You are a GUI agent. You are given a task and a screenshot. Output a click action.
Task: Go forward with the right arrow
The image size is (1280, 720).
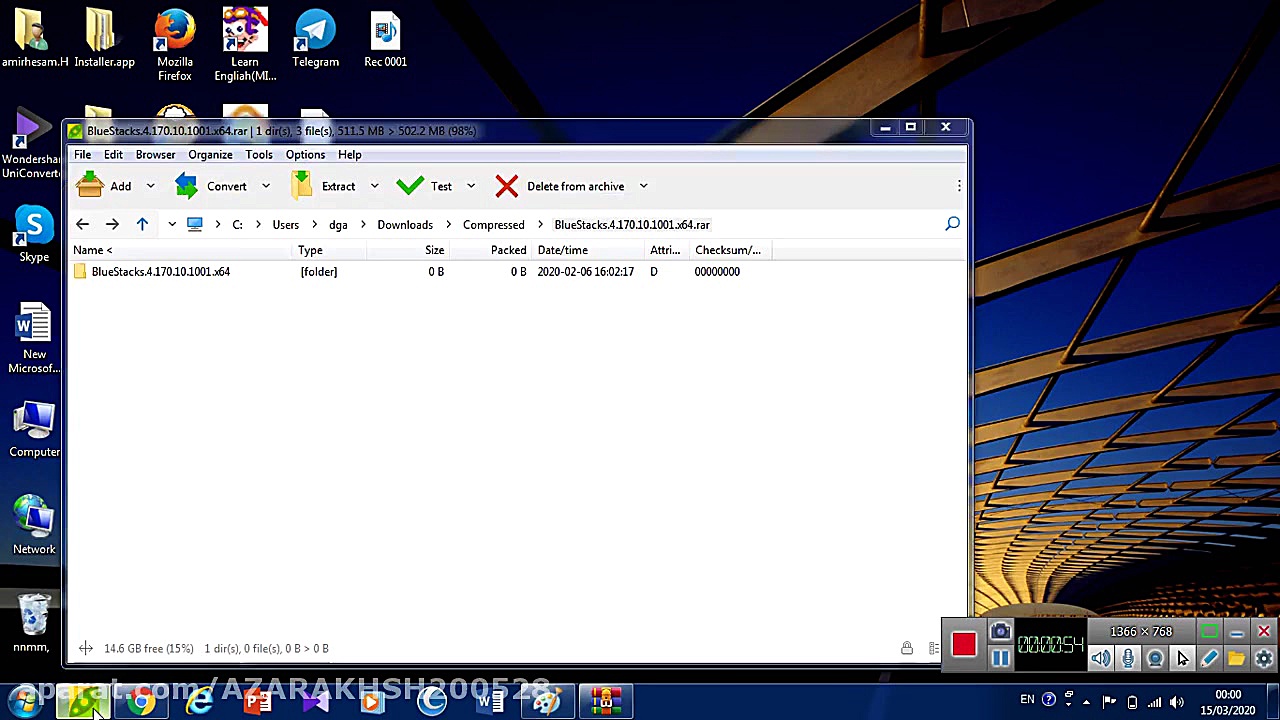(112, 225)
